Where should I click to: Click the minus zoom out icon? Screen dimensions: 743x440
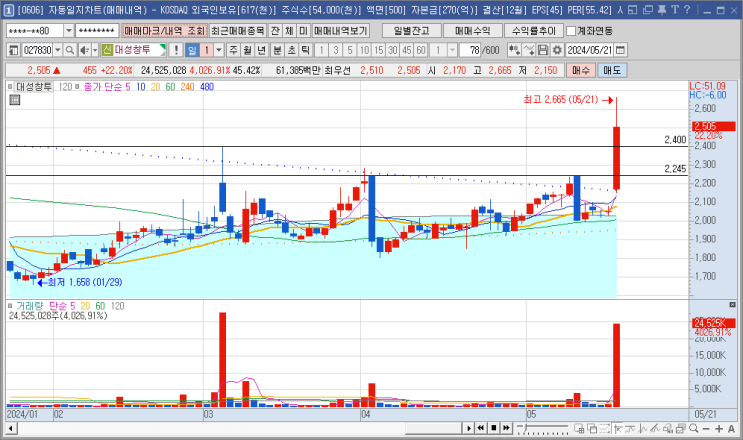(x=706, y=429)
